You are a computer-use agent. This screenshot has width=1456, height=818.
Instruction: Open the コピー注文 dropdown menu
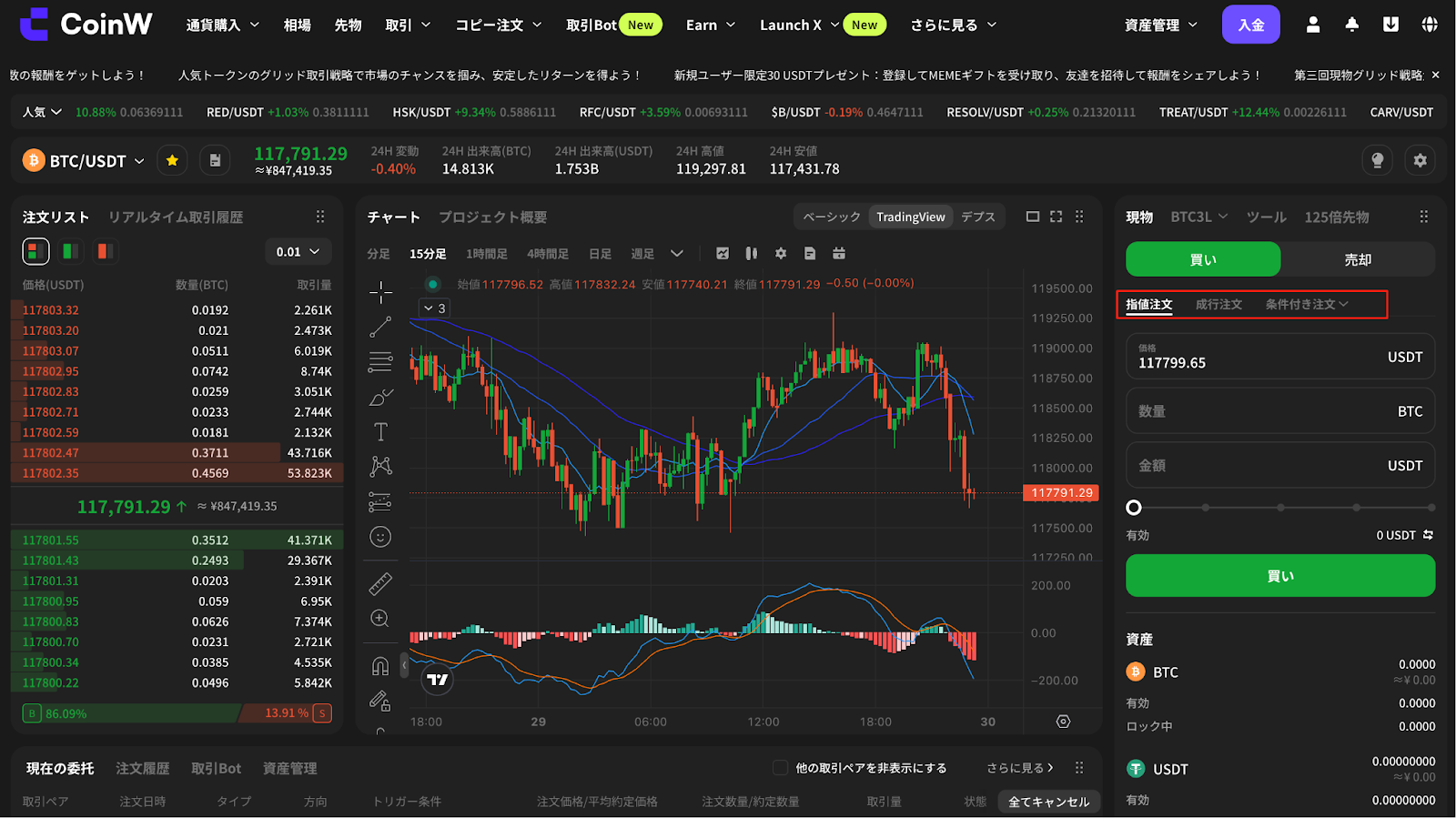pos(499,25)
